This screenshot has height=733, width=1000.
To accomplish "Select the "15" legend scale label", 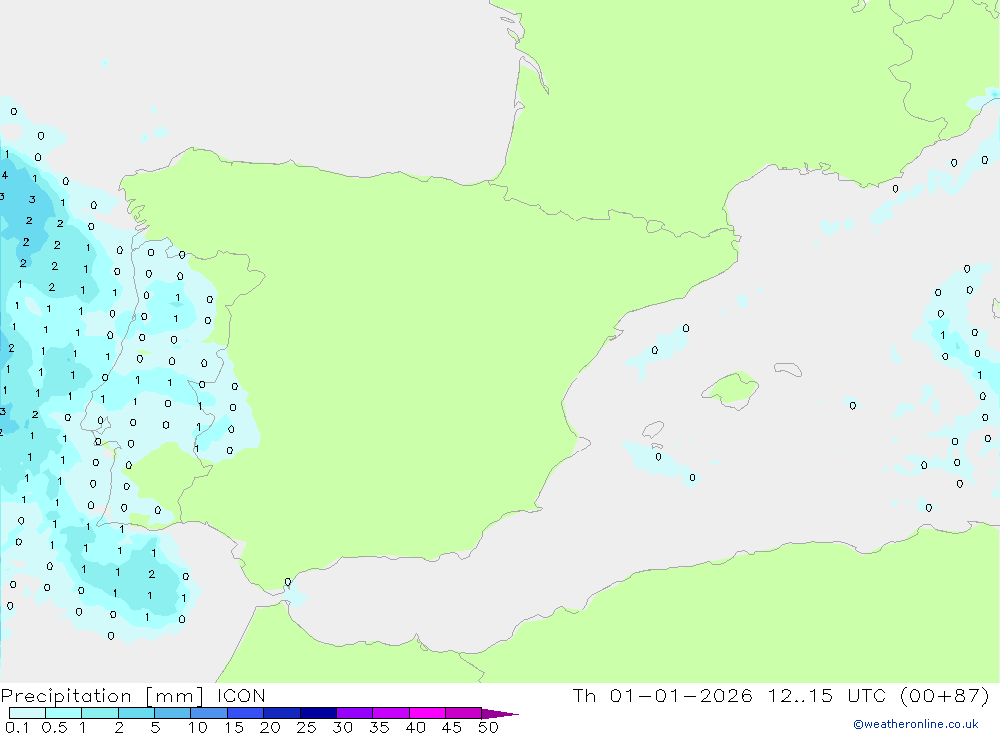I will click(x=234, y=727).
